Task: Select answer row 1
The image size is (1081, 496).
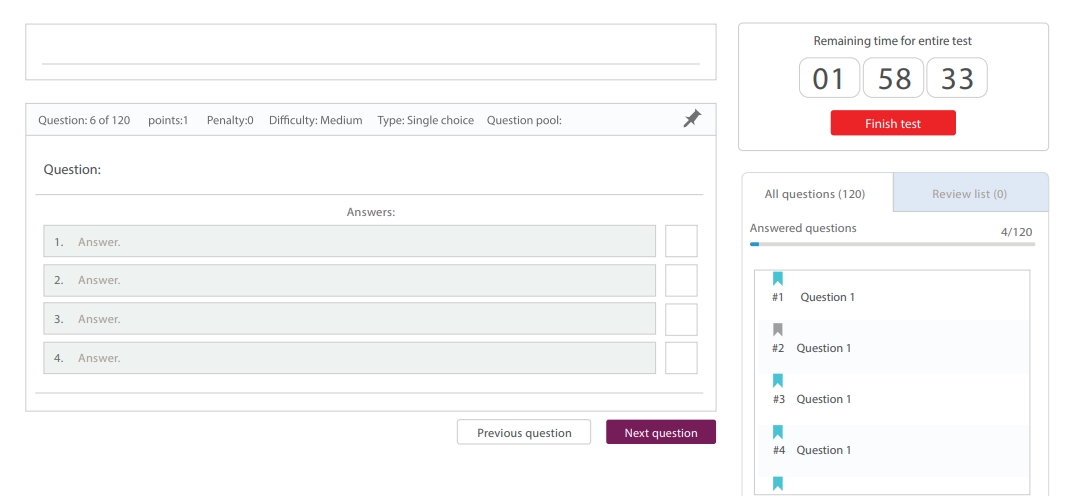Action: point(350,241)
